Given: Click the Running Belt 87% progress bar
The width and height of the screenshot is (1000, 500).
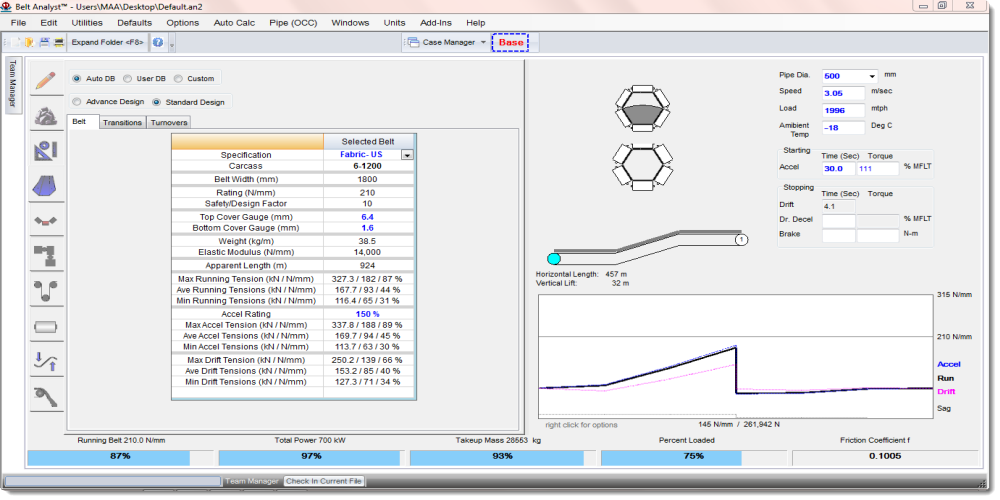Looking at the screenshot, I should point(120,457).
